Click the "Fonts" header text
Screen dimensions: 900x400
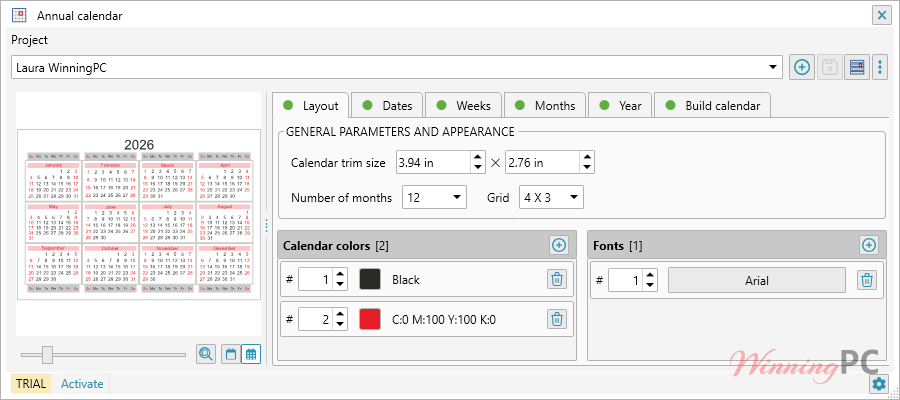coord(609,246)
